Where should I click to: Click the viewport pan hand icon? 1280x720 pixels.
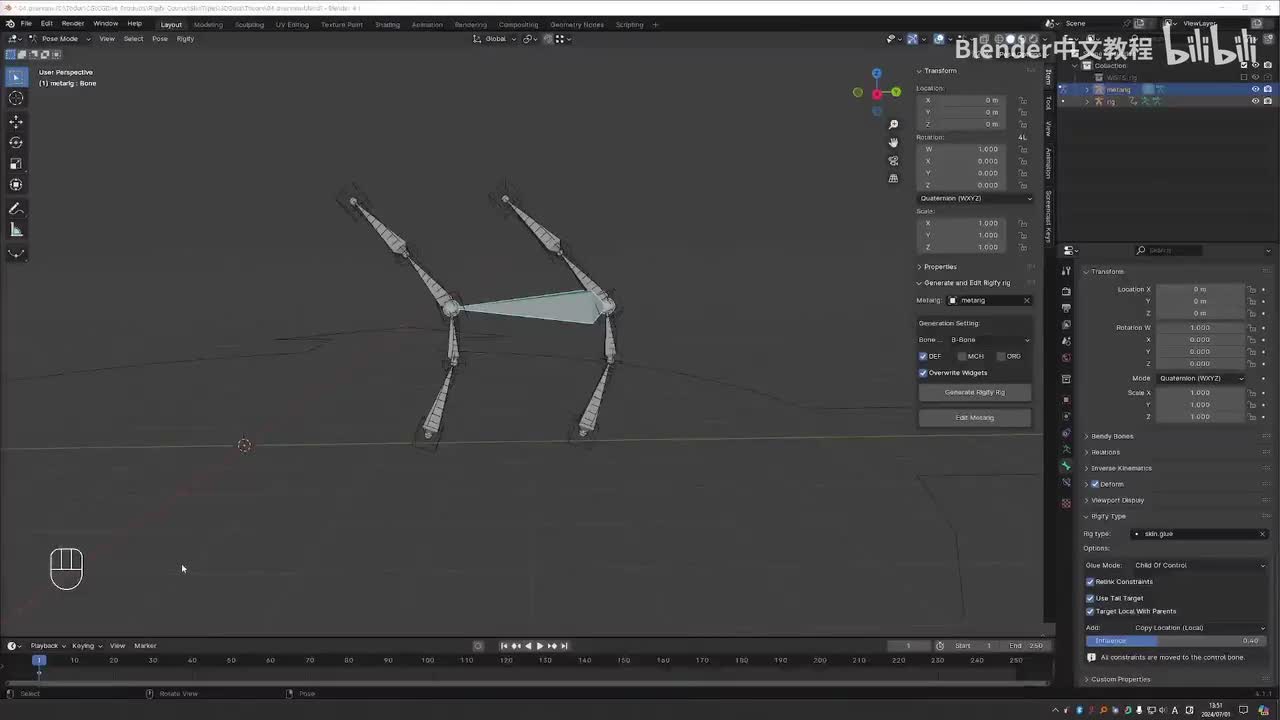coord(893,142)
